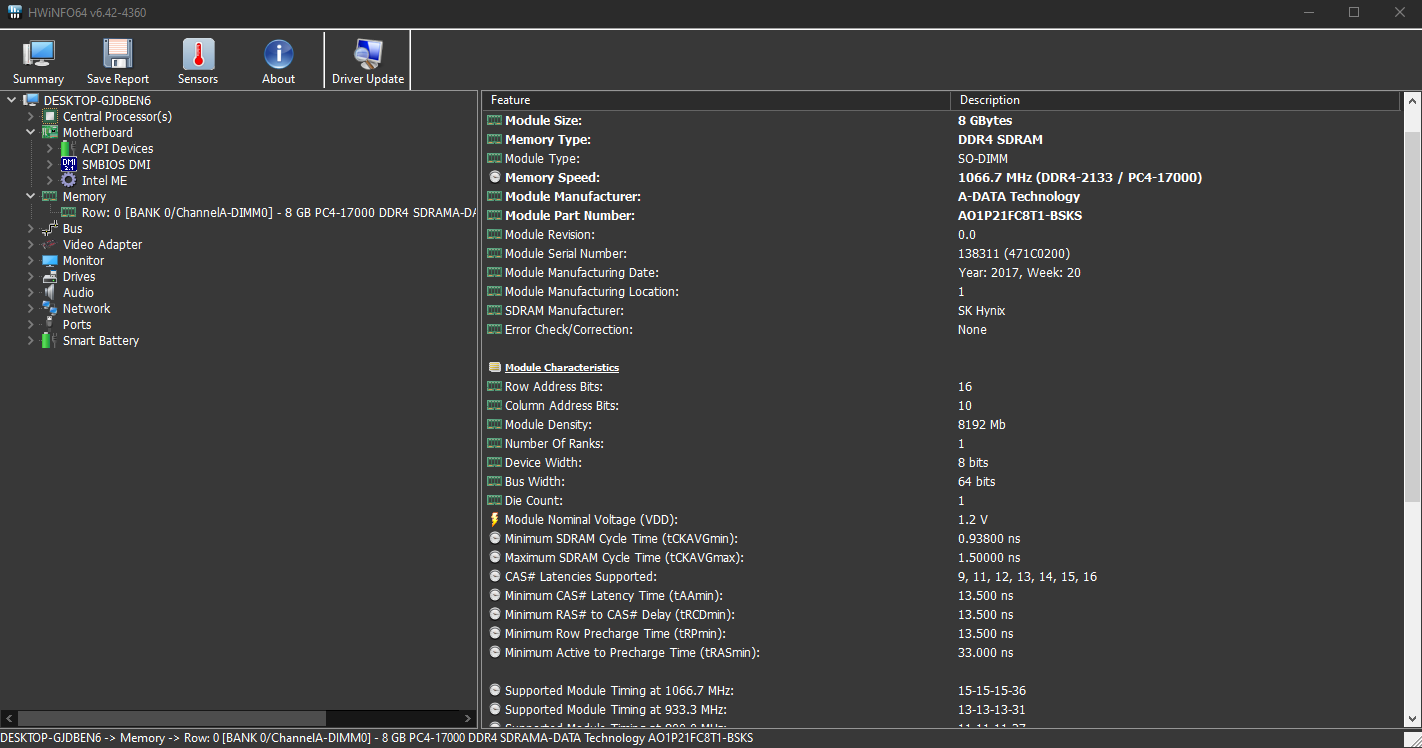Click the Description column header

coord(1175,100)
